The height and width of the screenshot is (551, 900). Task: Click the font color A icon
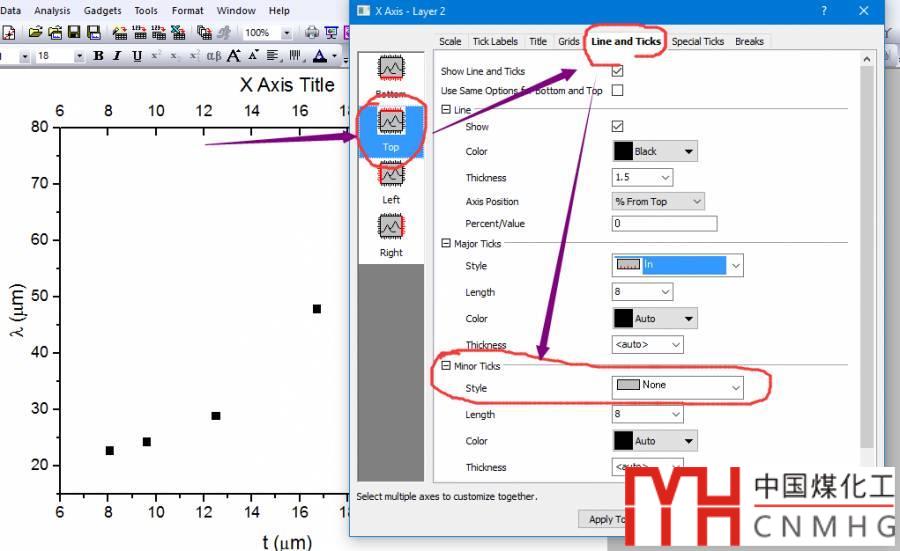pyautogui.click(x=320, y=56)
